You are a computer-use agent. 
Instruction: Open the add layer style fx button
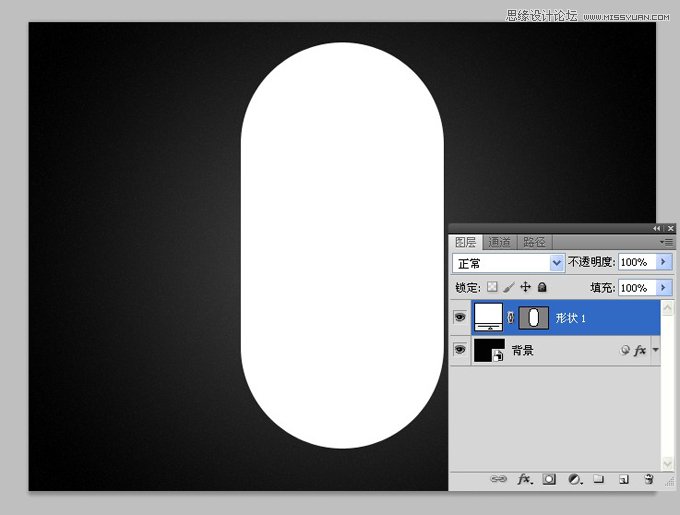(x=525, y=479)
